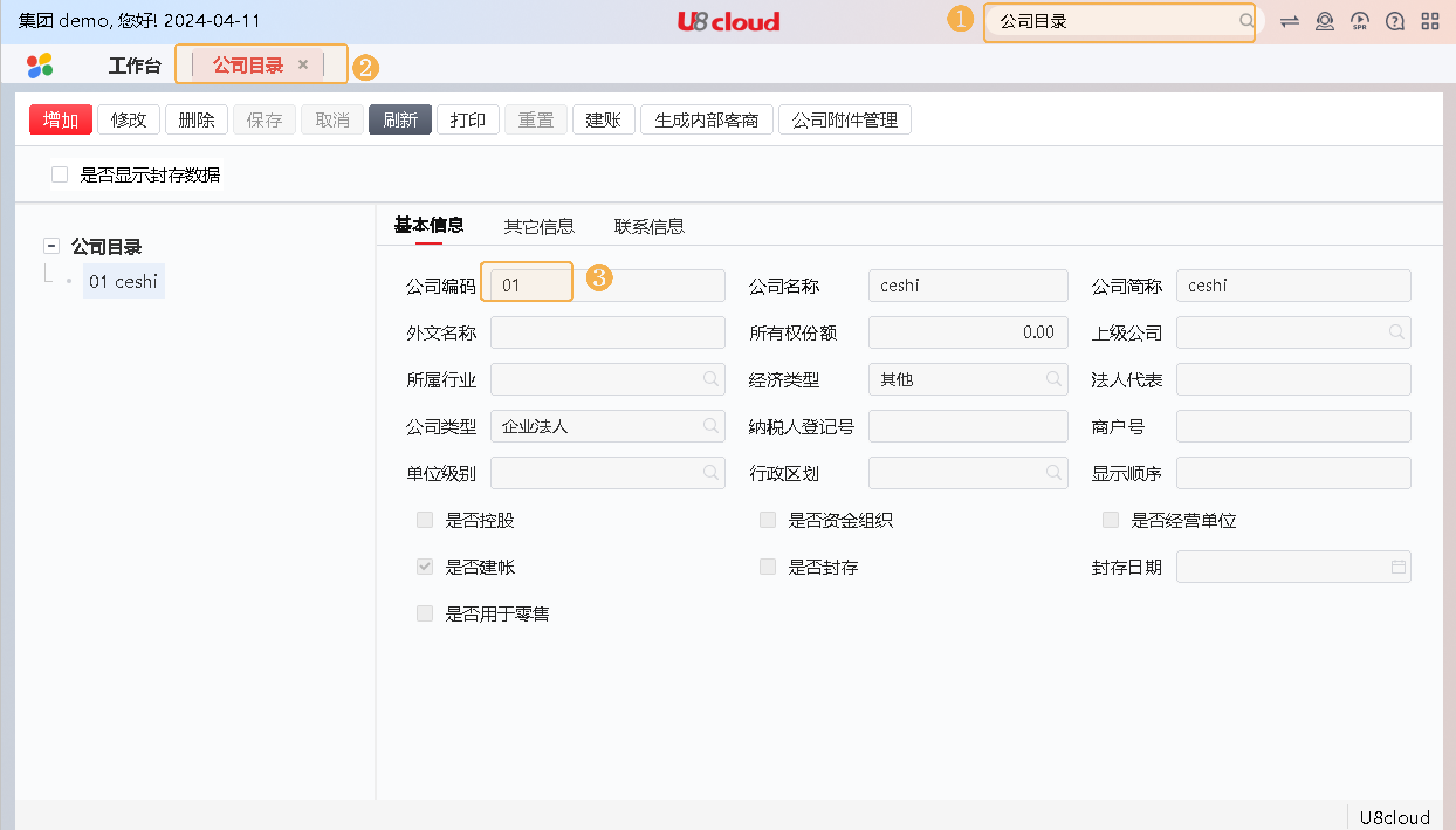Click the SPR play icon in header
Screen dimensions: 1456x830
coord(1360,22)
